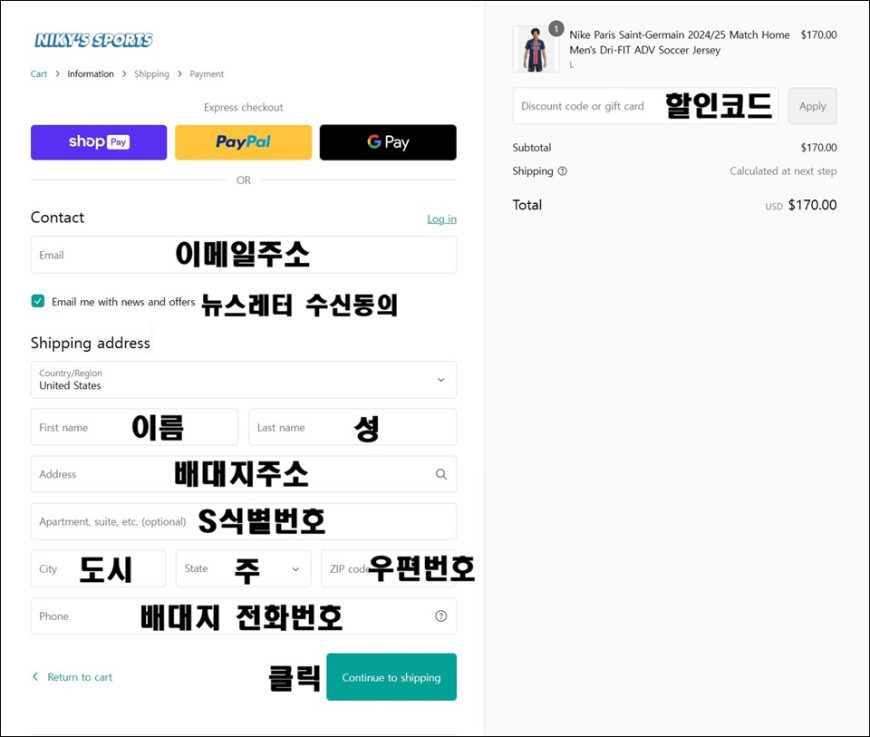Open the PSG jersey product thumbnail
Screen dimensions: 870x737
tap(535, 49)
